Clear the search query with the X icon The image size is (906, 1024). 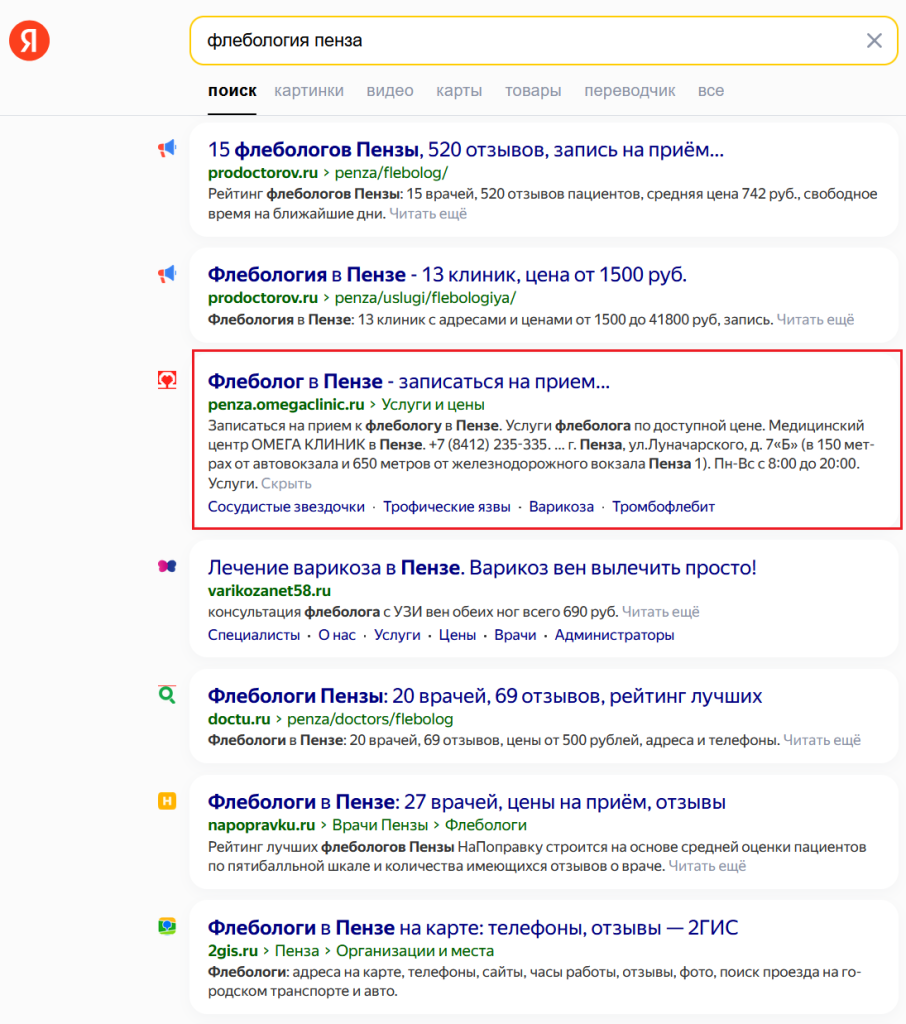click(874, 40)
